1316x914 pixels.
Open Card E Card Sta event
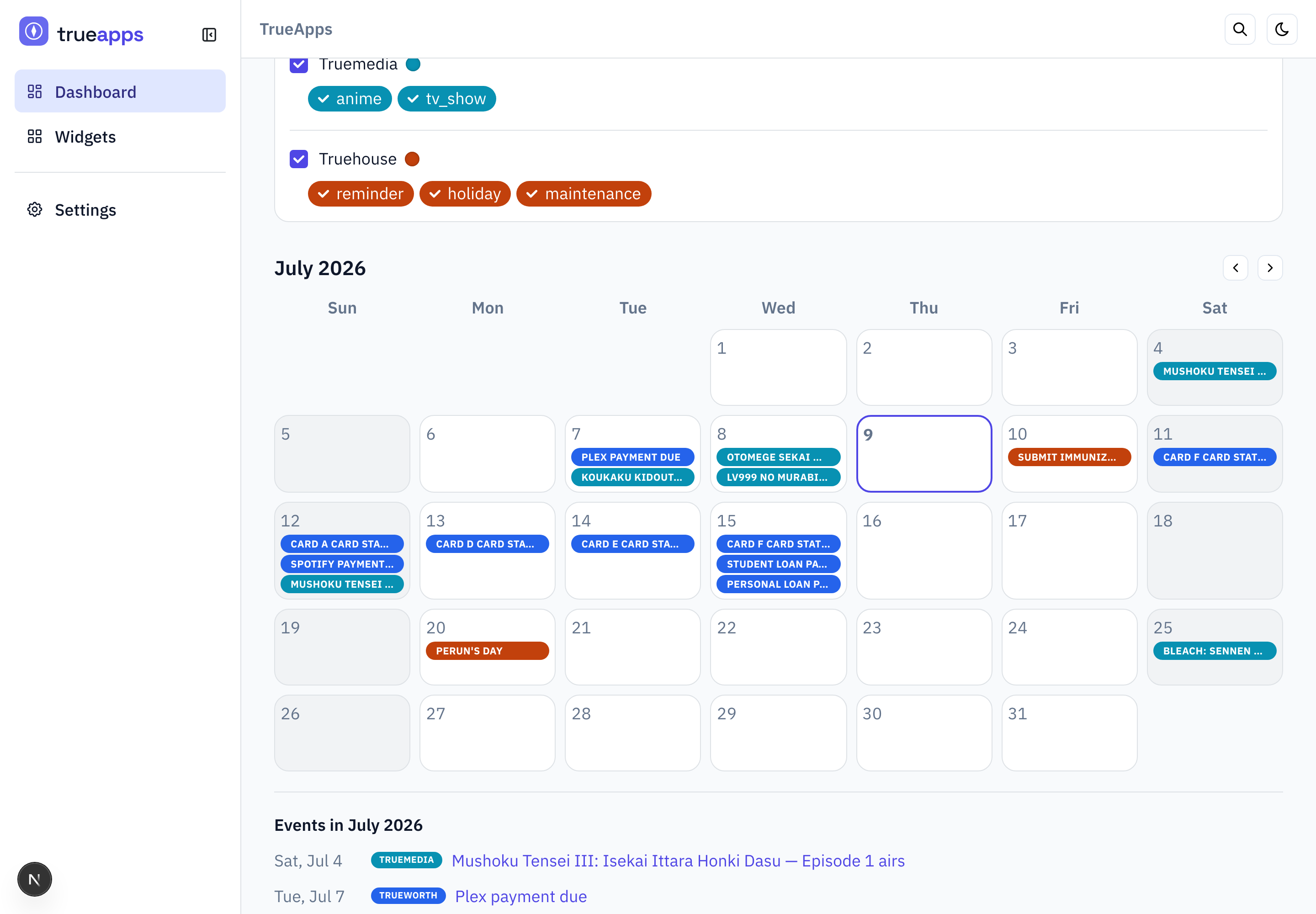pos(632,544)
